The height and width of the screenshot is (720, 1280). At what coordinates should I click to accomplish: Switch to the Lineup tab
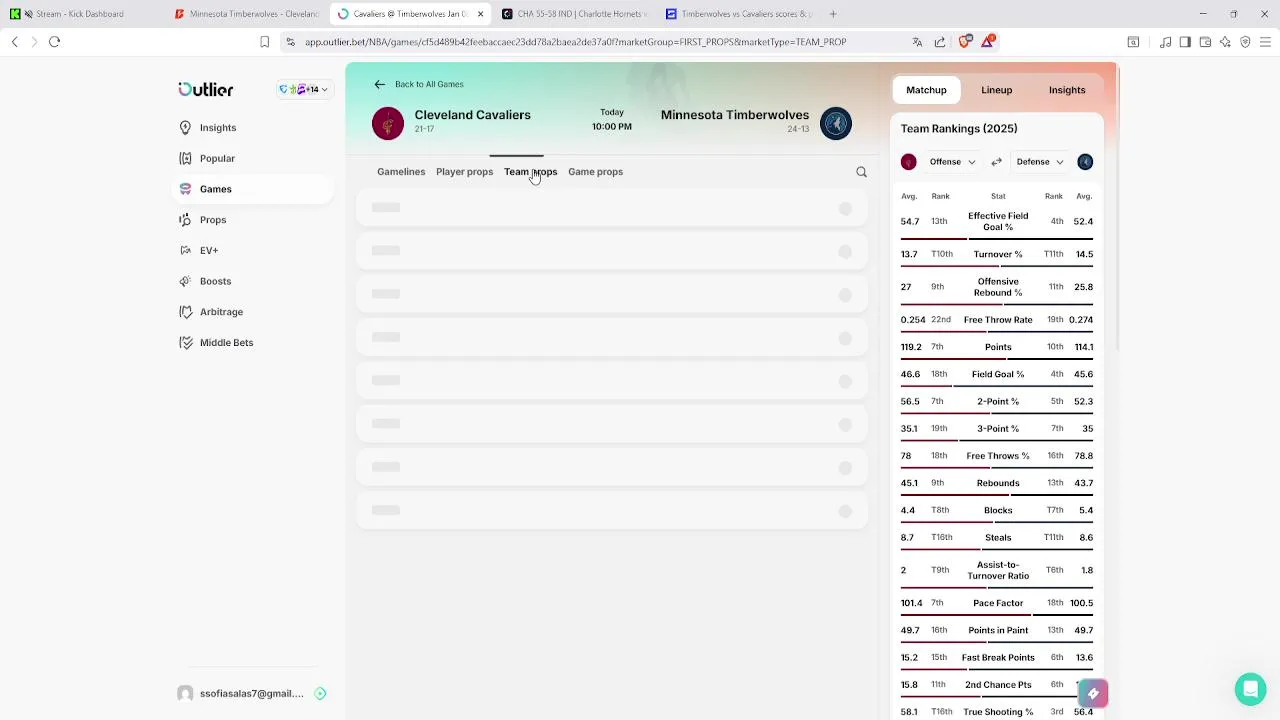click(x=996, y=90)
